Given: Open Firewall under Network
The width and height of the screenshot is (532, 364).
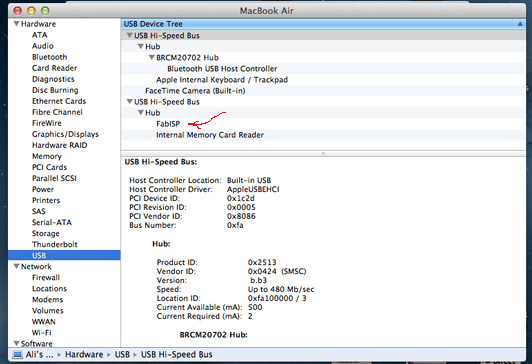Looking at the screenshot, I should pyautogui.click(x=46, y=277).
